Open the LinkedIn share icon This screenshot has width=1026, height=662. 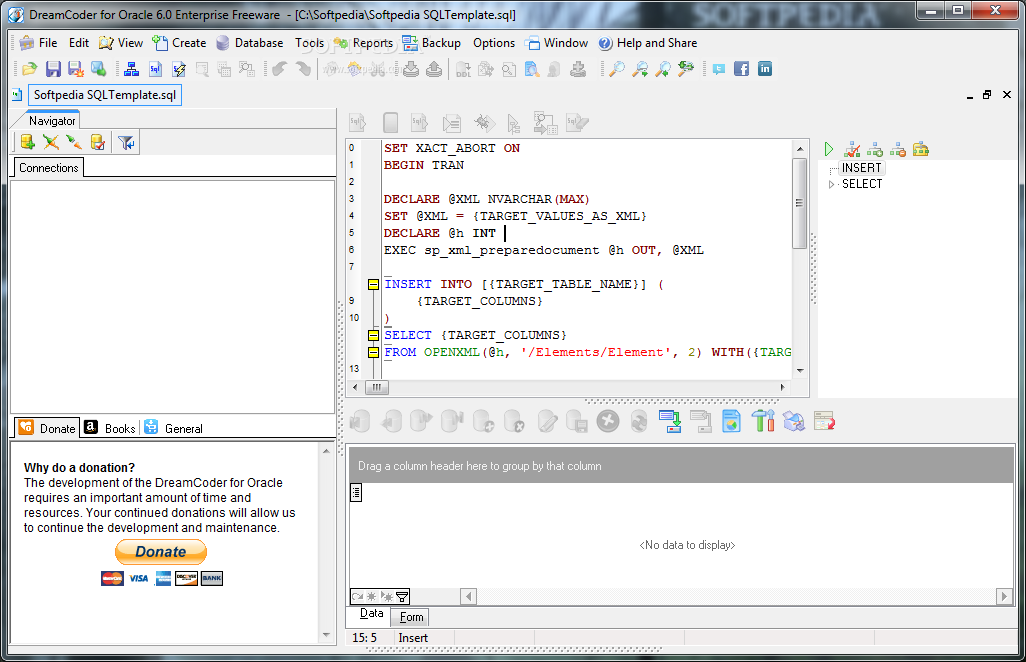[764, 69]
